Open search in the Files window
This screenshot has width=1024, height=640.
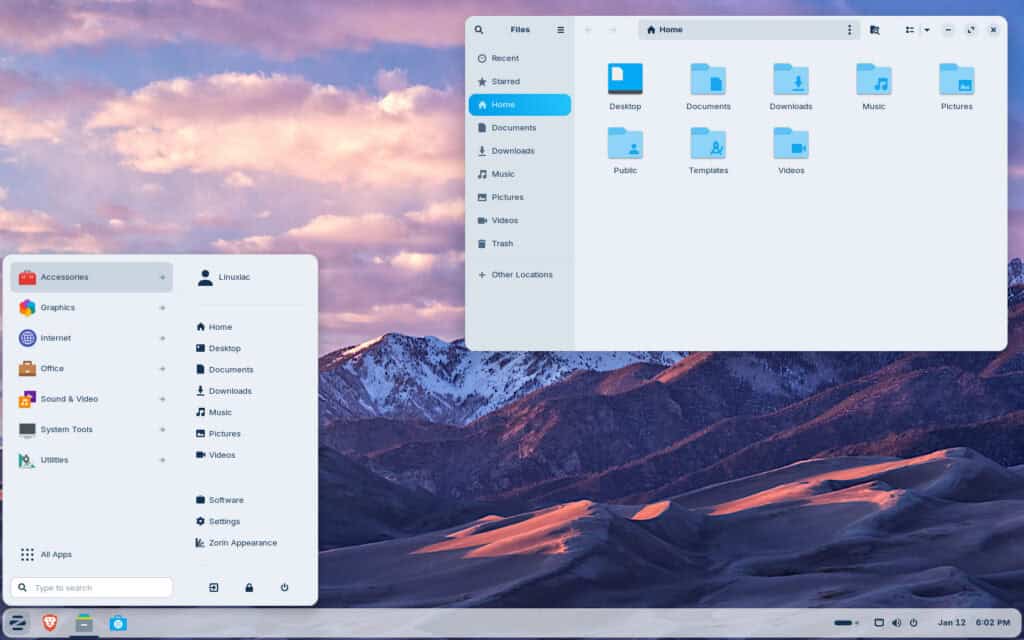pos(479,29)
